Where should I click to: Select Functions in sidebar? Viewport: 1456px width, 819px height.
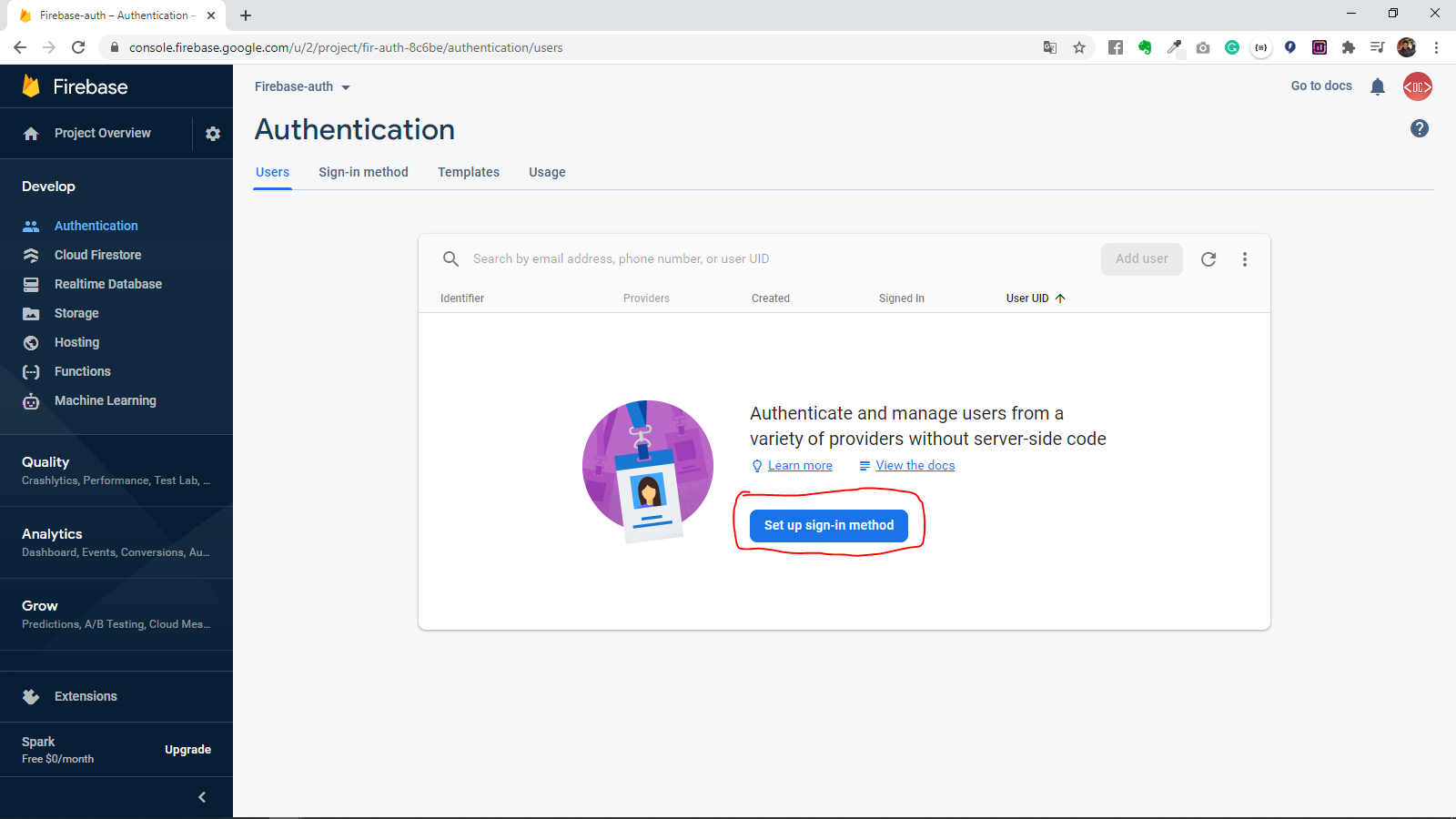tap(82, 371)
